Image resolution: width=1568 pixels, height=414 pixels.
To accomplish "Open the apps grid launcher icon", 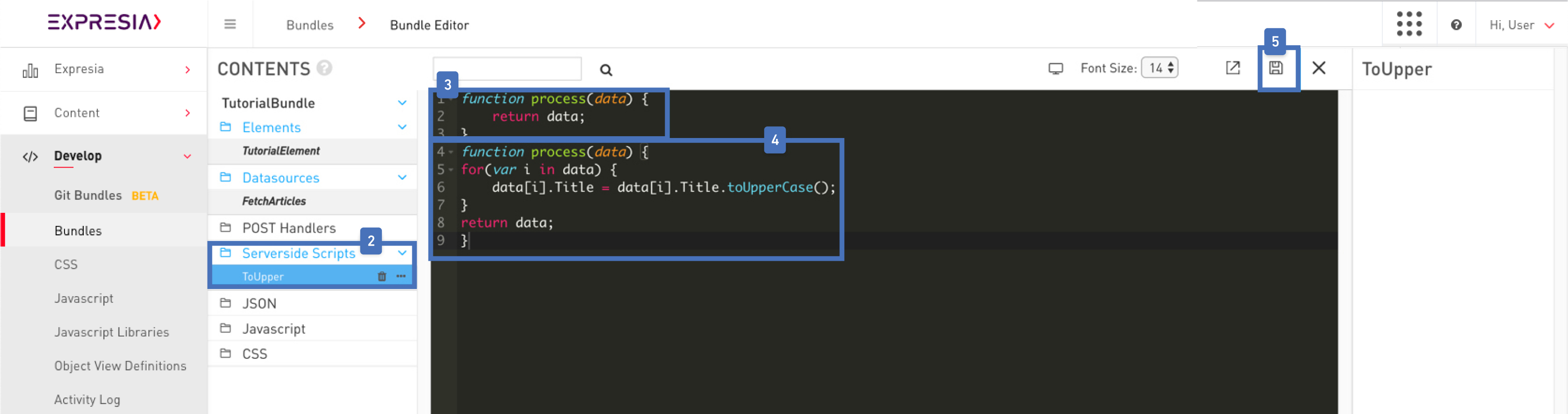I will pyautogui.click(x=1408, y=24).
